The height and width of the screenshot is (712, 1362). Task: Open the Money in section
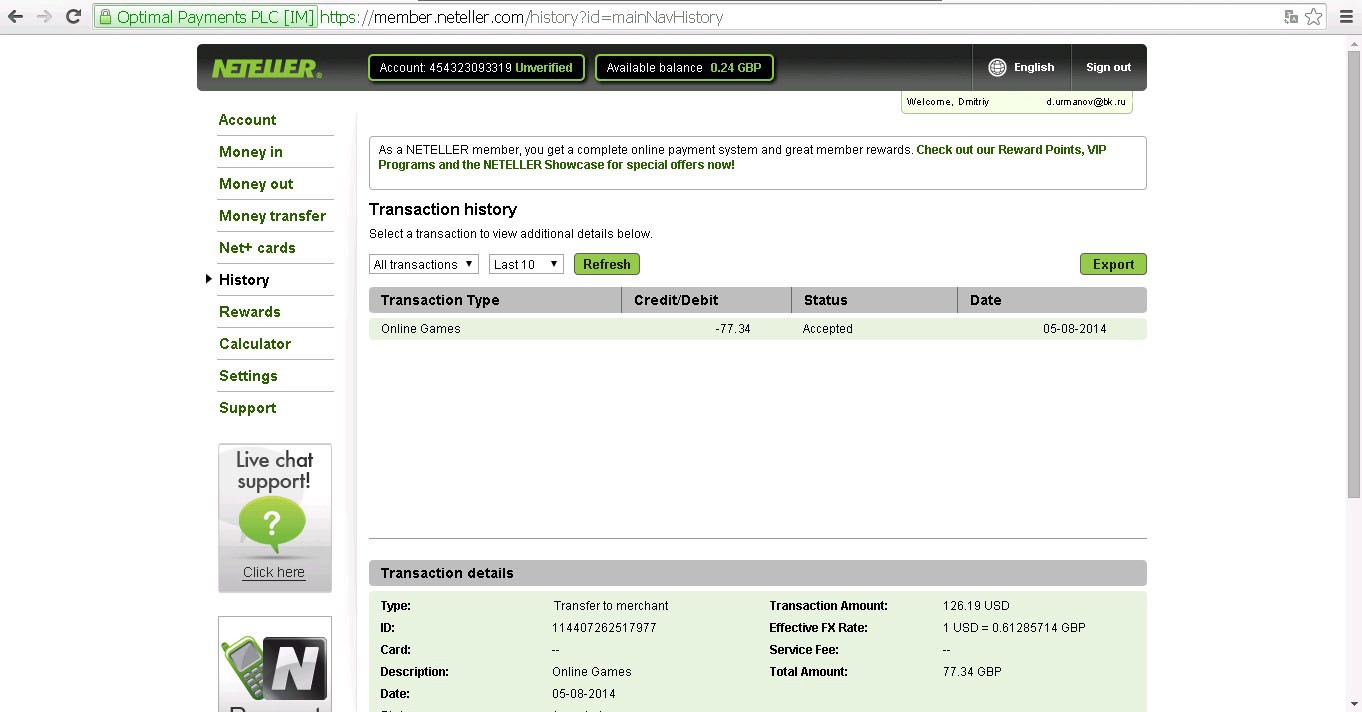(251, 152)
